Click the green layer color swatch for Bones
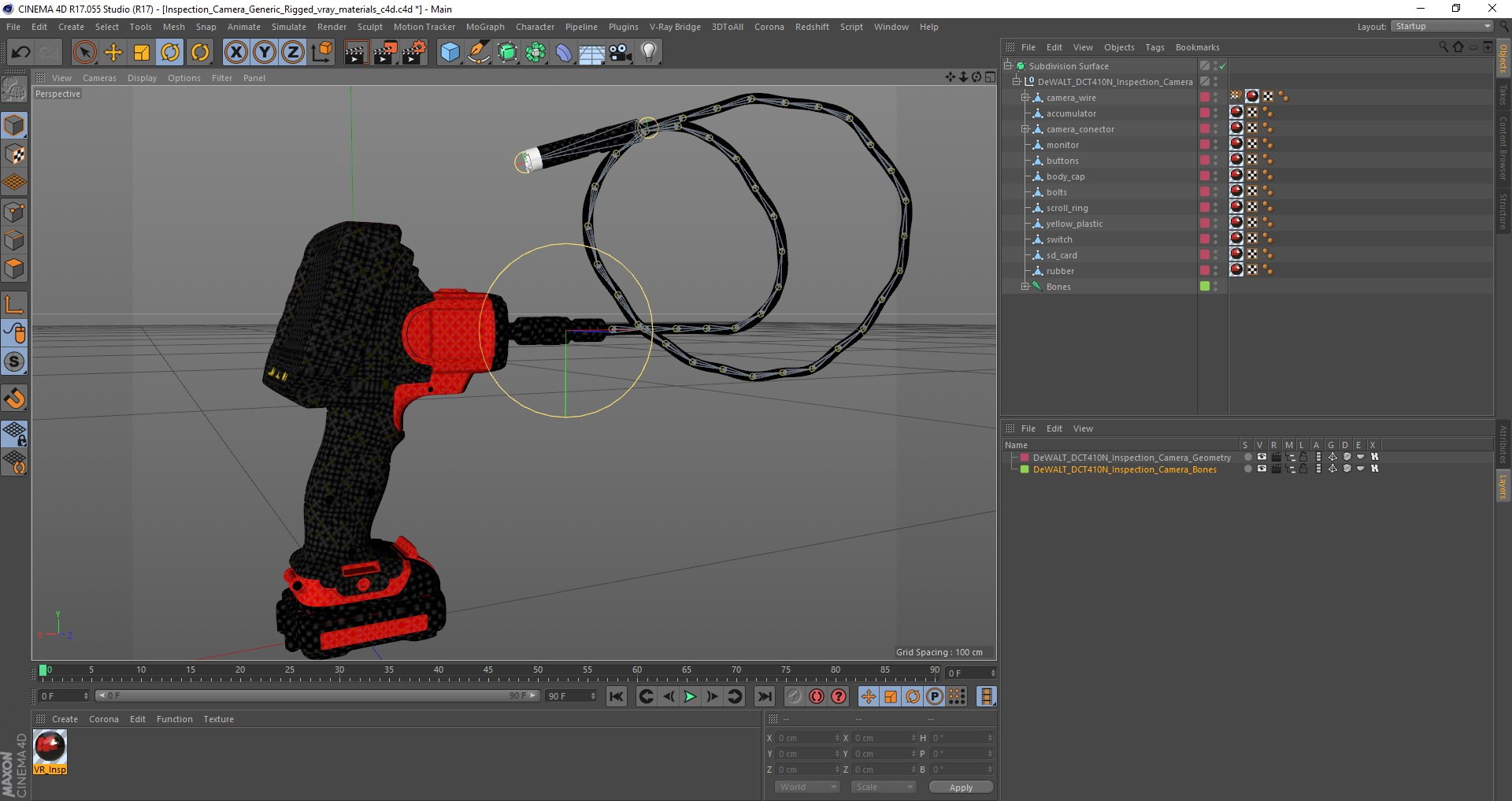This screenshot has width=1512, height=801. point(1204,287)
